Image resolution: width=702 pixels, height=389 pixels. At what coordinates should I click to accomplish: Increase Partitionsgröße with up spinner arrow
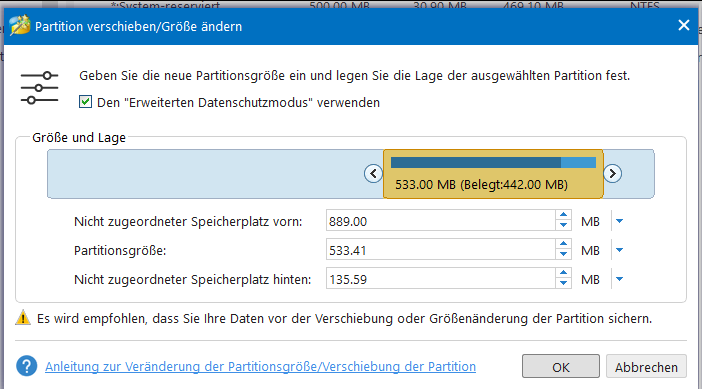564,244
